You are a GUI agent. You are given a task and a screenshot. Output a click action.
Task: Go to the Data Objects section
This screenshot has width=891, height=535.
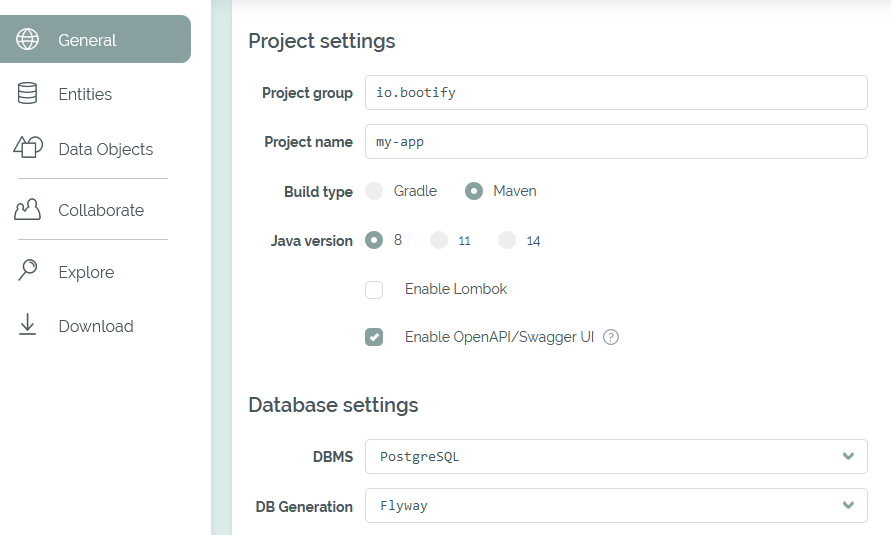coord(105,149)
